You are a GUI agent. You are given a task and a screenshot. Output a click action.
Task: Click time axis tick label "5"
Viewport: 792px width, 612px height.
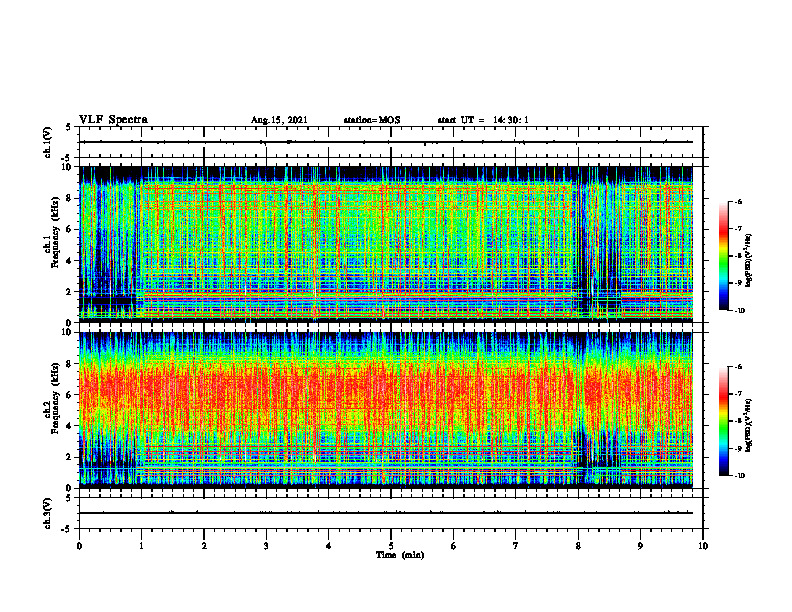pos(391,546)
